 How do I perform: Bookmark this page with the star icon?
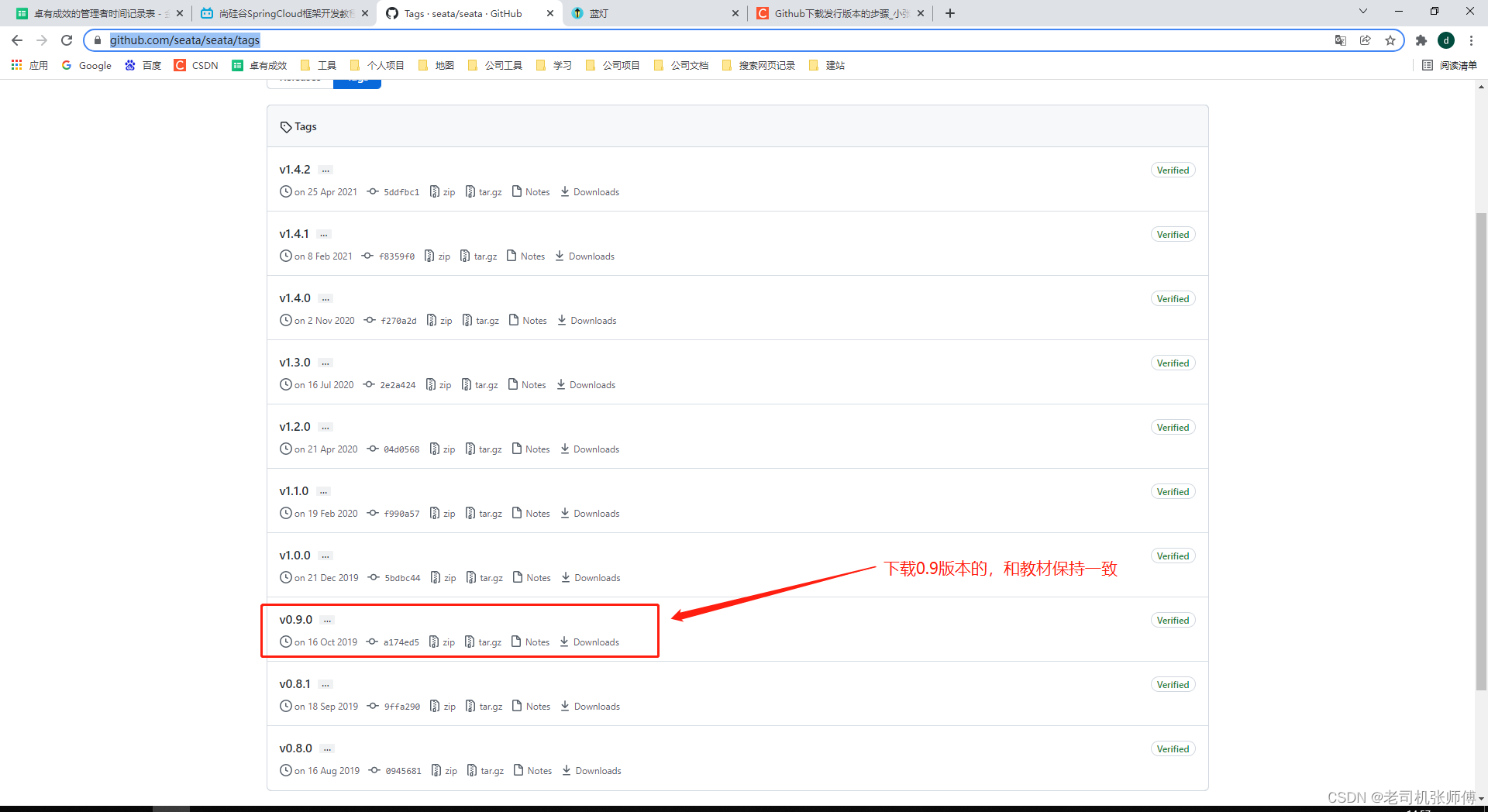click(x=1390, y=40)
